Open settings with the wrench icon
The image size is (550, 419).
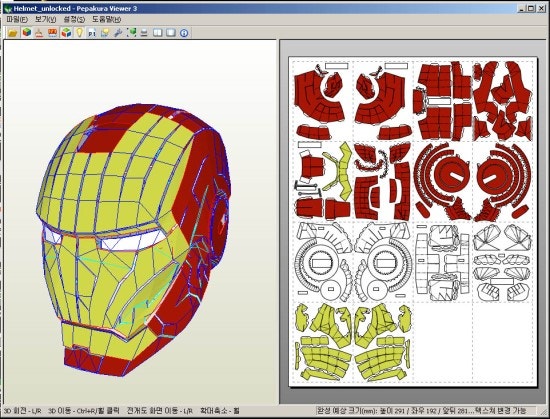pos(118,33)
